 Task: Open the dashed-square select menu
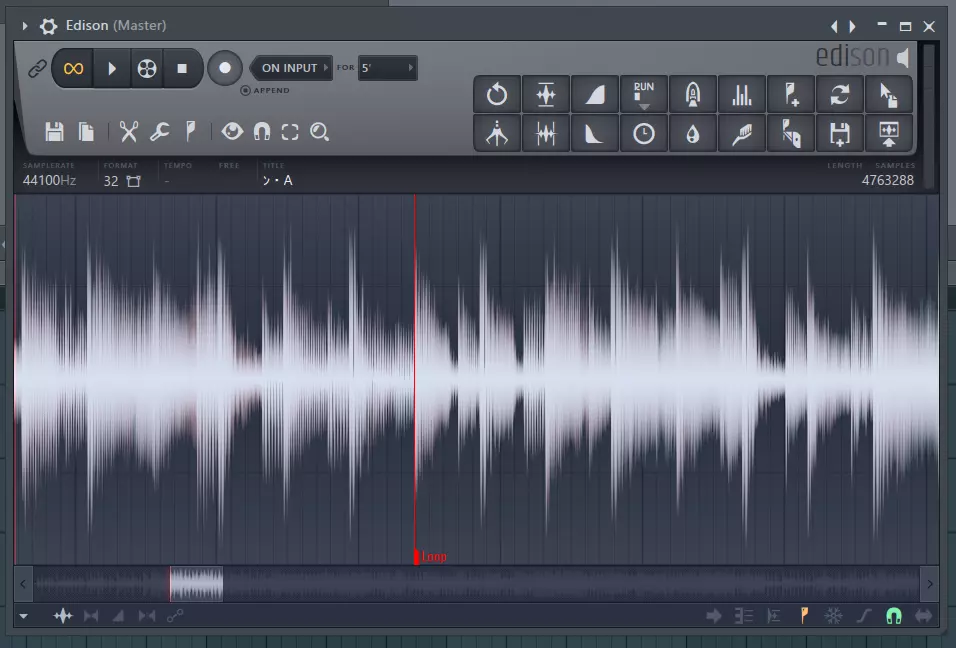[290, 132]
